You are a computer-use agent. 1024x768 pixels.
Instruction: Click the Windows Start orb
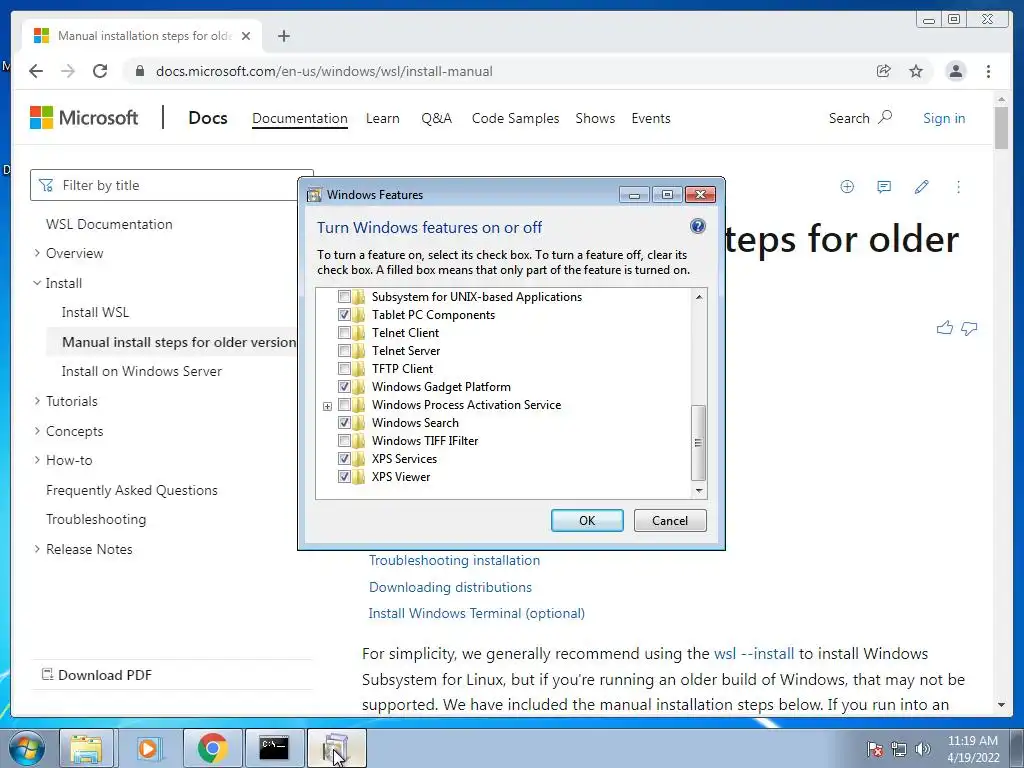[26, 748]
